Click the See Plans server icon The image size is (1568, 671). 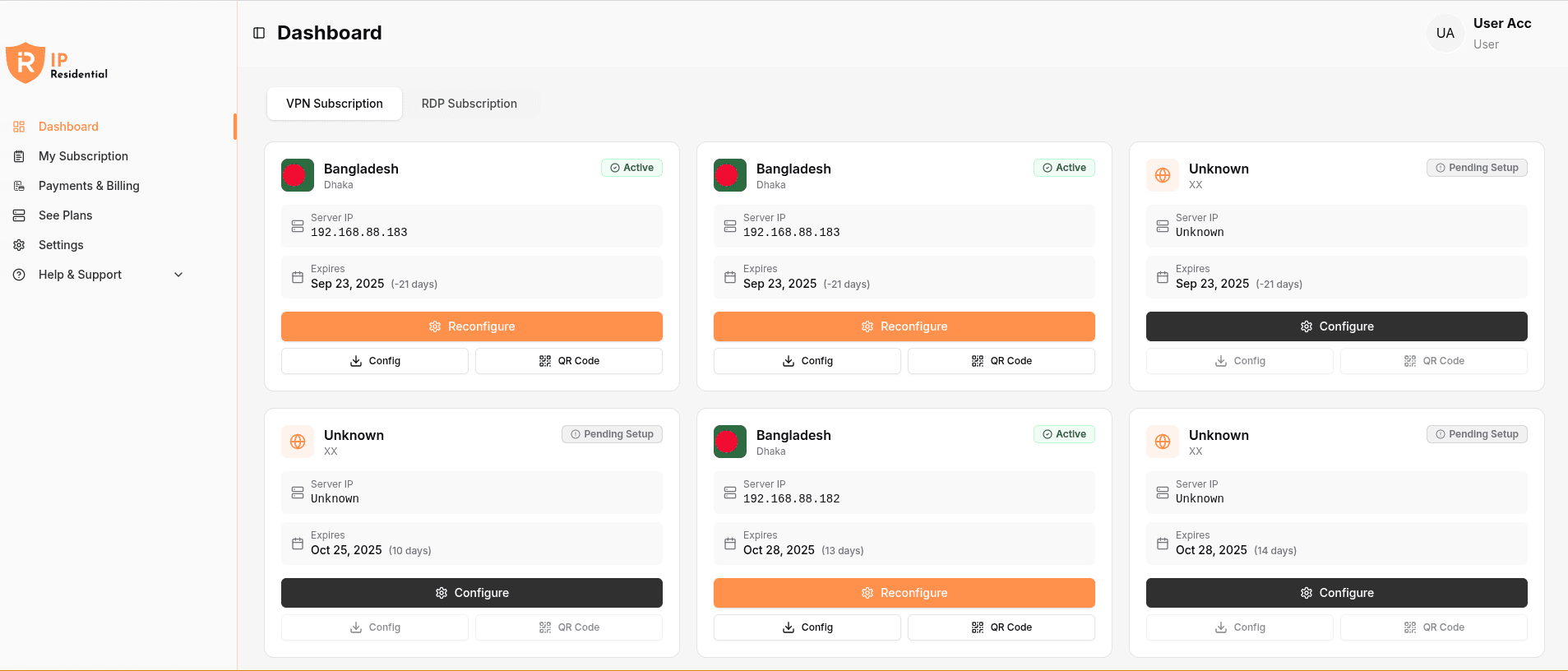(x=19, y=215)
